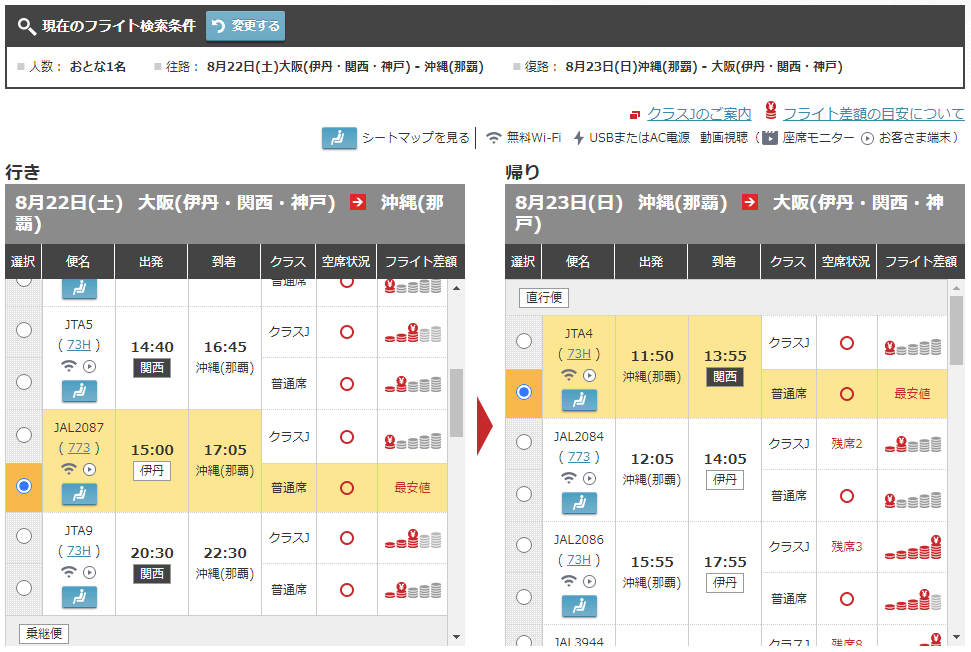
Task: Select JTA4 普通席 return radio button
Action: (x=524, y=392)
